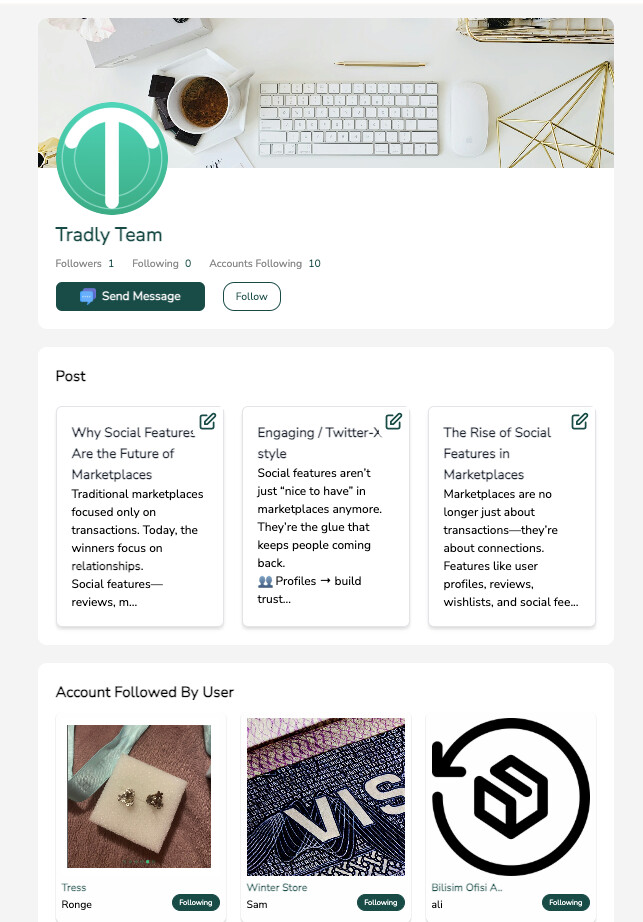Open the Winter Store account name
Screen dimensions: 643x922
[x=277, y=887]
